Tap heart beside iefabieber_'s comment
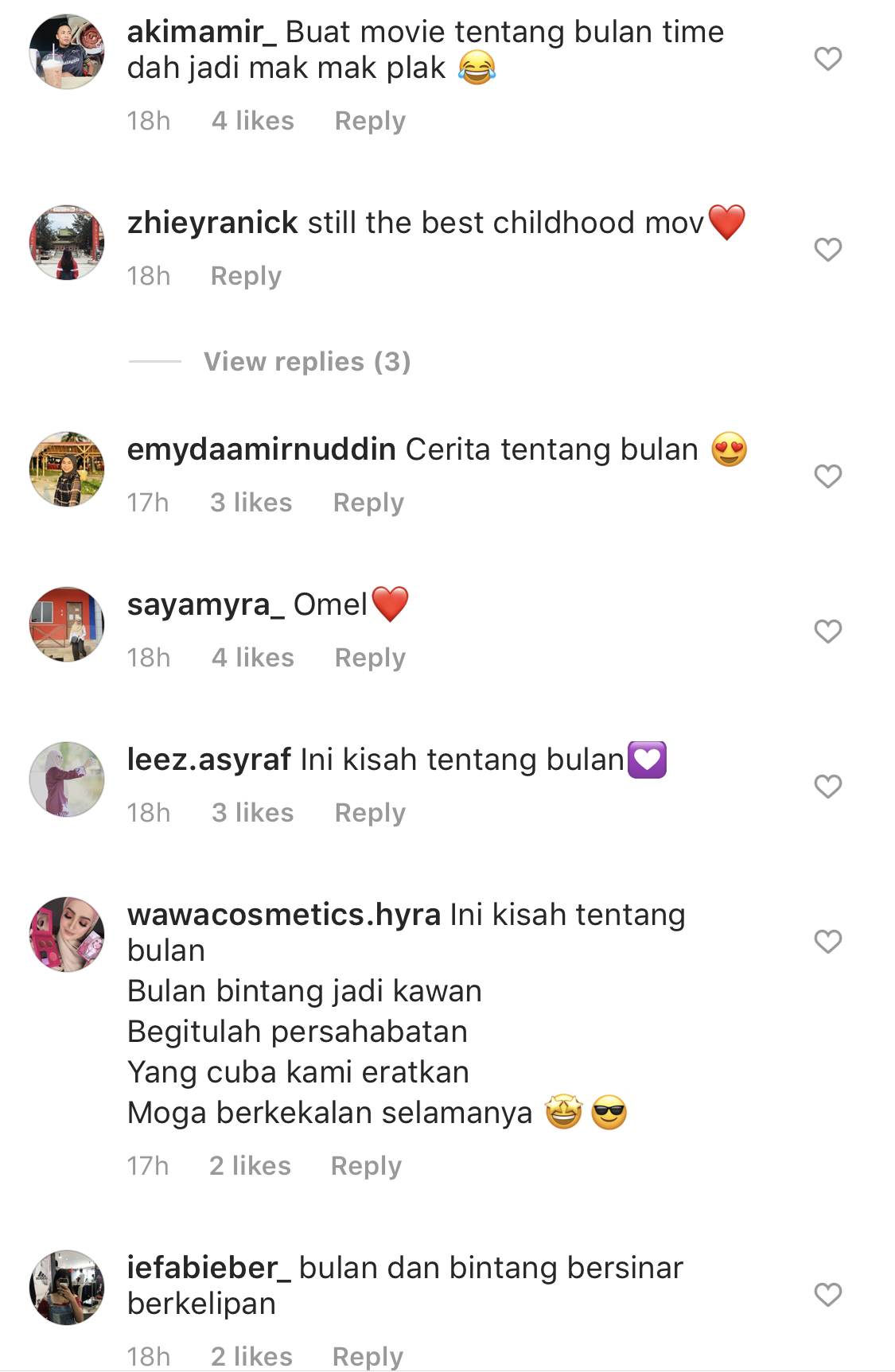This screenshot has height=1372, width=895. pyautogui.click(x=827, y=1294)
